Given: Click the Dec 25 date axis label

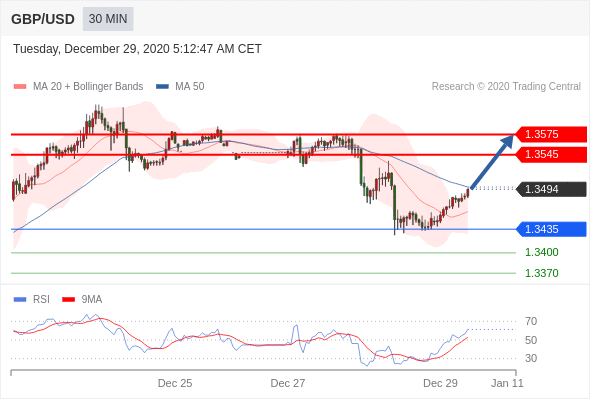Looking at the screenshot, I should click(175, 383).
